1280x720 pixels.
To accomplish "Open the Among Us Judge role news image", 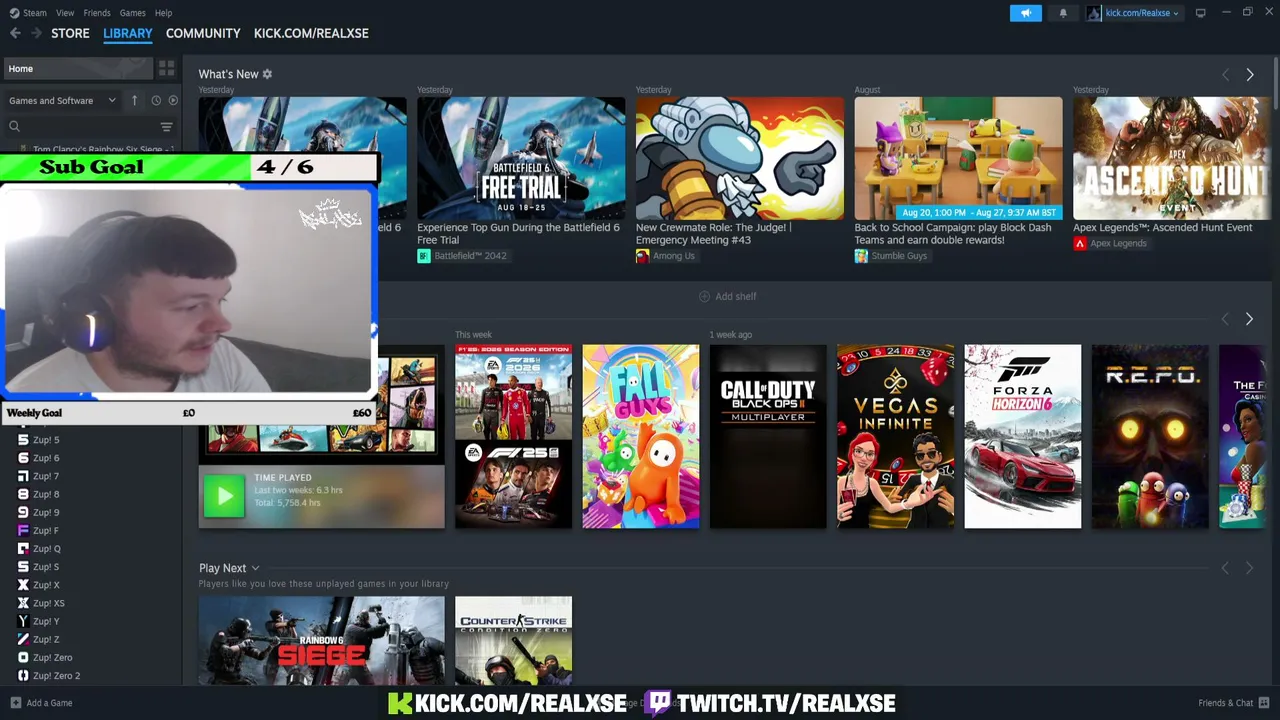I will [x=739, y=158].
